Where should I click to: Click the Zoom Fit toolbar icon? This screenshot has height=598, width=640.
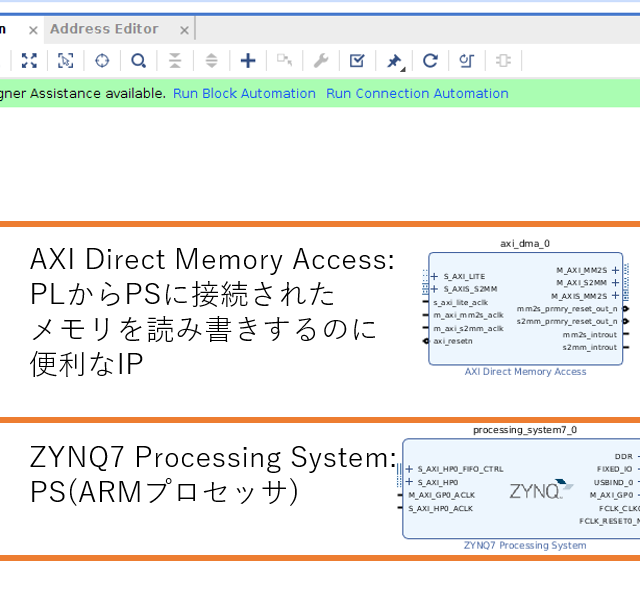tap(29, 61)
